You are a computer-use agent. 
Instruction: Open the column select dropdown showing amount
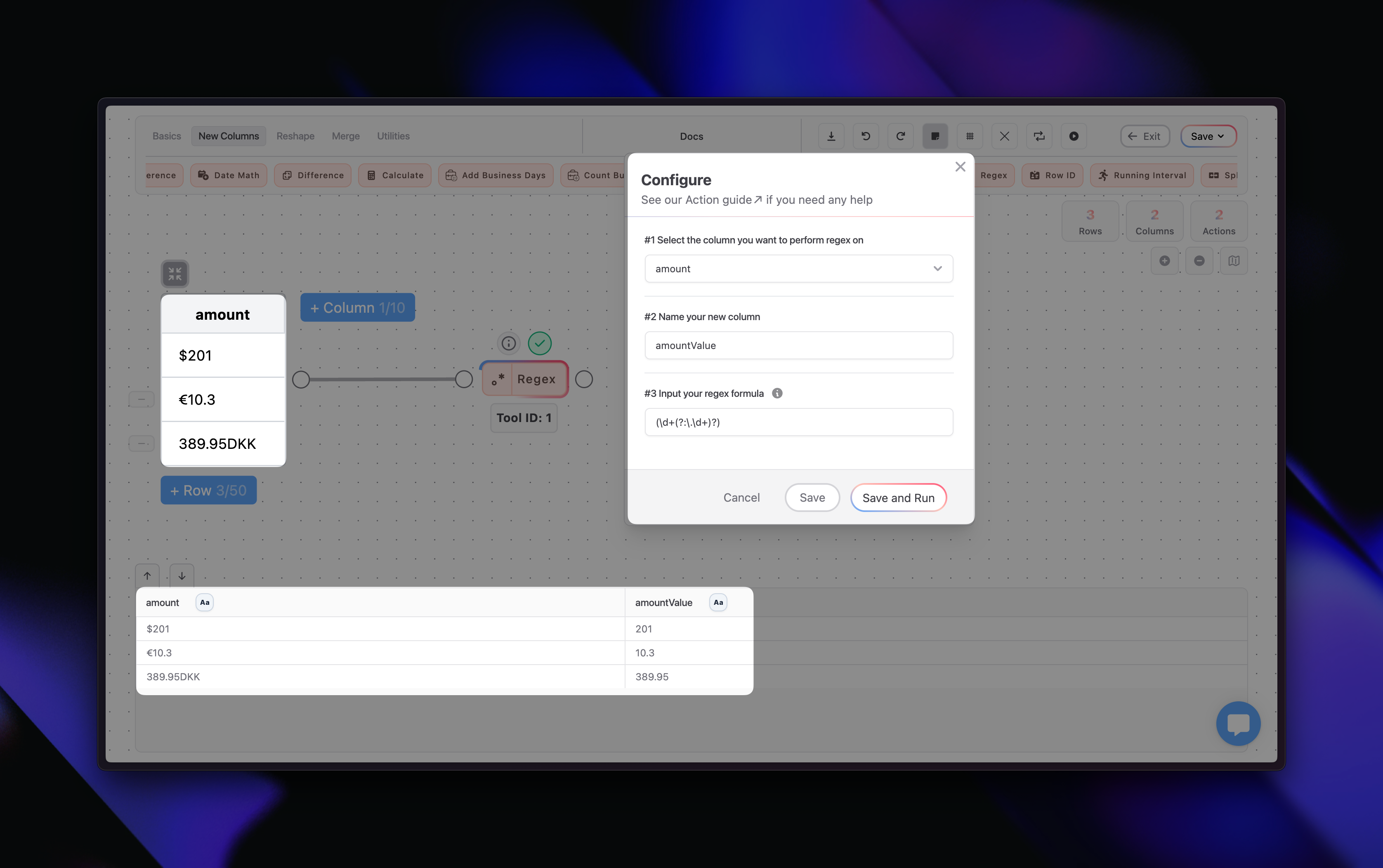799,269
